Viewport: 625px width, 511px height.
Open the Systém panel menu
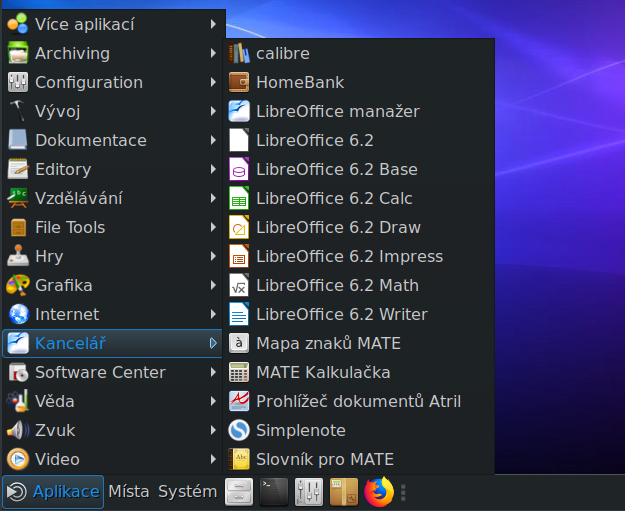pos(187,491)
